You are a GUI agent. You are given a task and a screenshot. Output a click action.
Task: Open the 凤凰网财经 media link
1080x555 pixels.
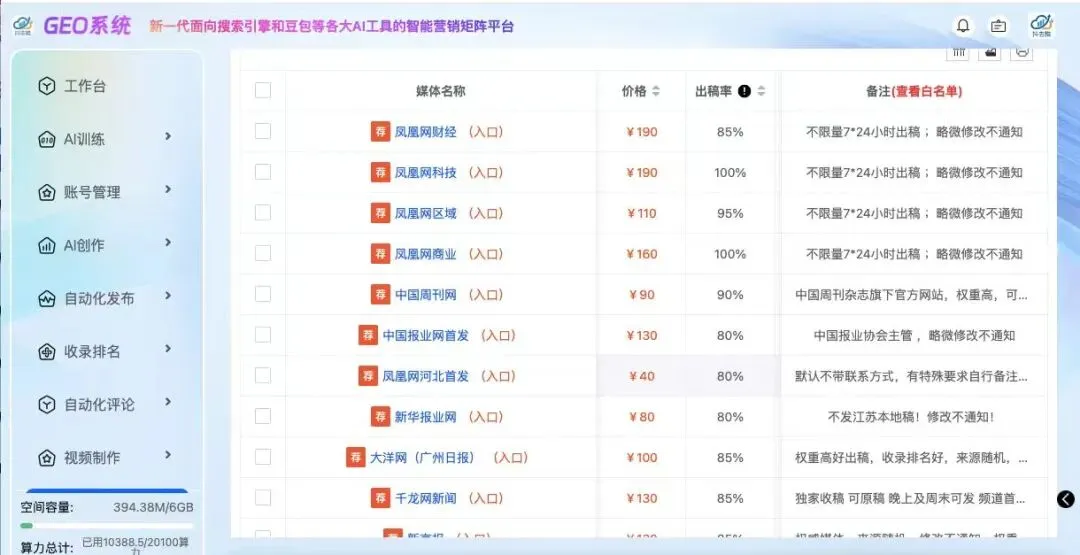426,132
